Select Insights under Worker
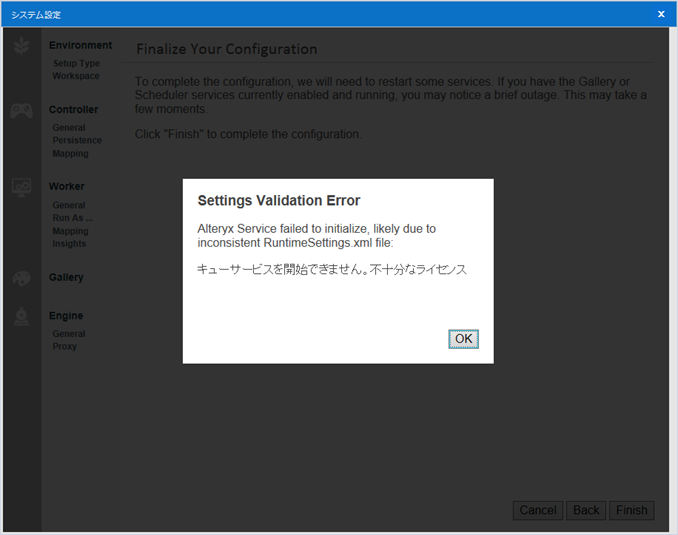This screenshot has height=535, width=678. [x=69, y=243]
